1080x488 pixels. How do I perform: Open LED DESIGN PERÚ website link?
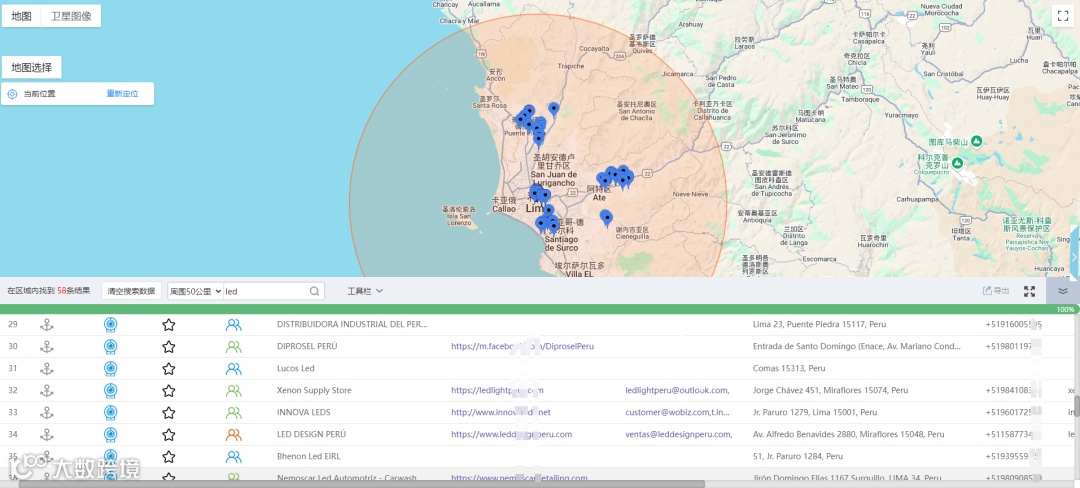click(x=512, y=435)
